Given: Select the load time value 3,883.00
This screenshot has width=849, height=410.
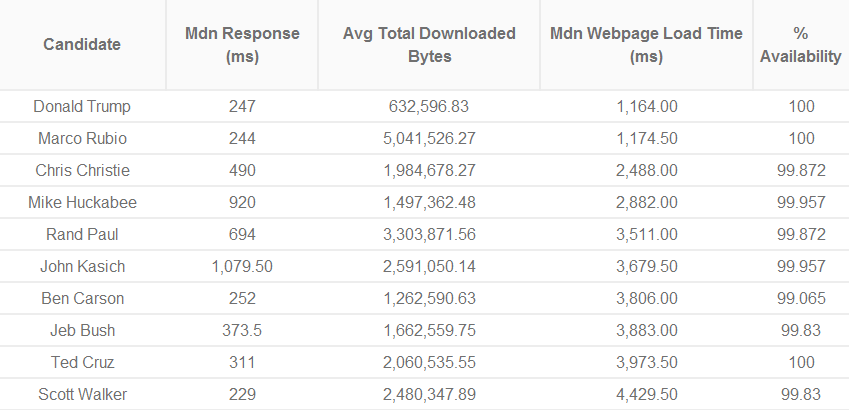Looking at the screenshot, I should point(646,330).
